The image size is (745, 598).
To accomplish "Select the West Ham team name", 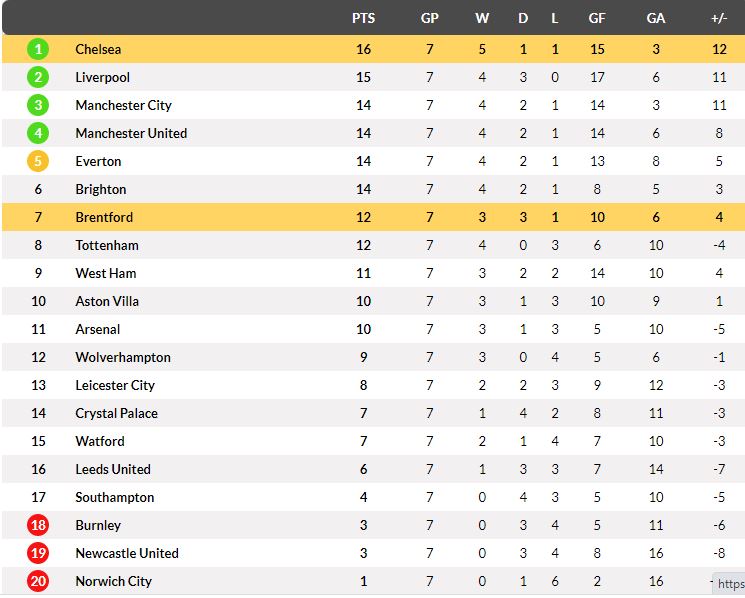I will coord(106,273).
